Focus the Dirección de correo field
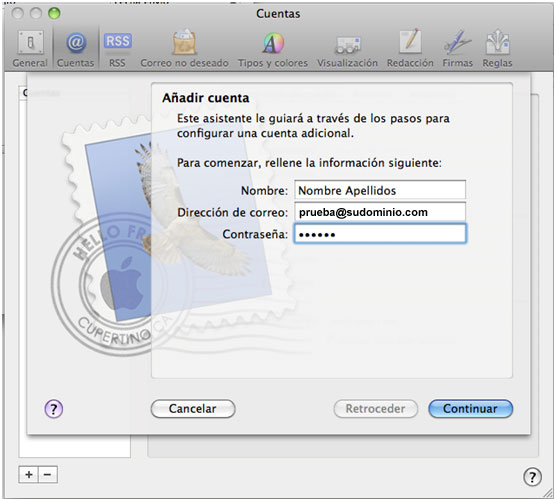The height and width of the screenshot is (501, 556). click(x=380, y=212)
